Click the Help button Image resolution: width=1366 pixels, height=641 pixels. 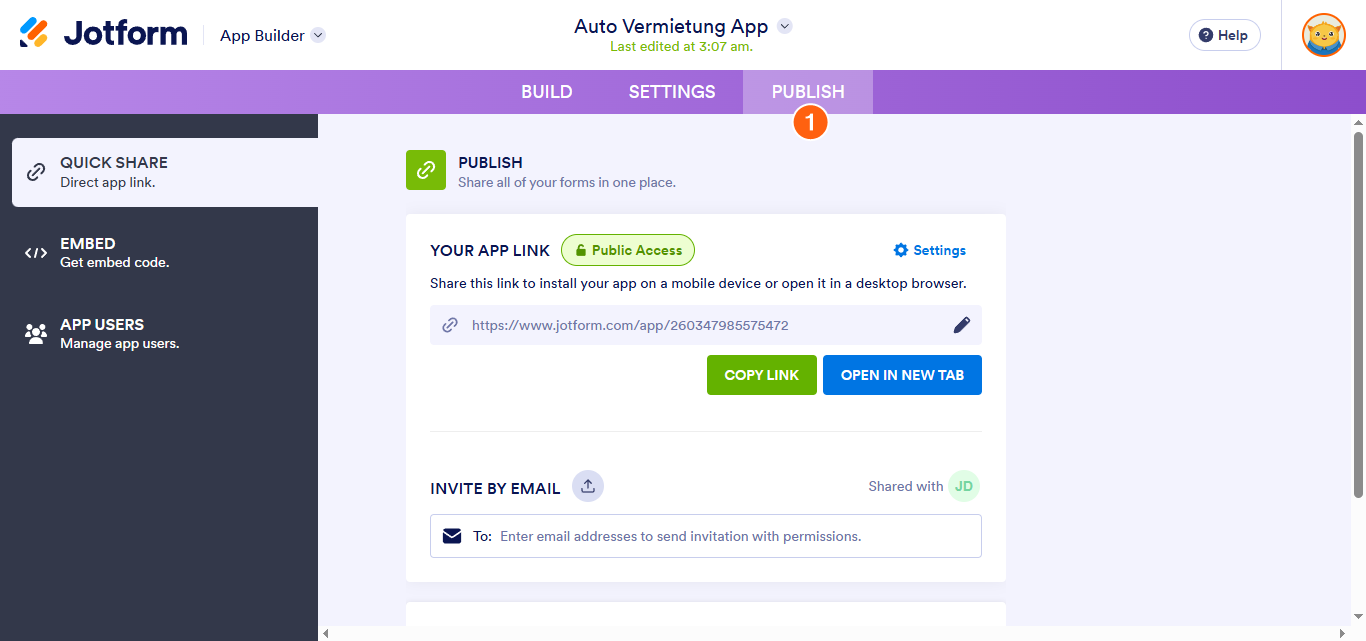coord(1224,35)
